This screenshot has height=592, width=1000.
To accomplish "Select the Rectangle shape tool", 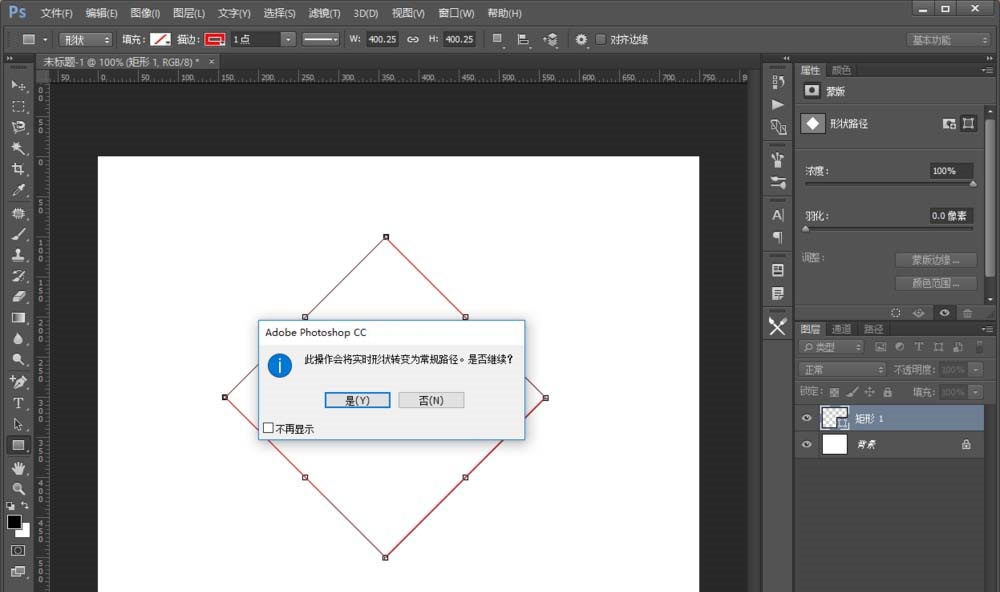I will (18, 445).
